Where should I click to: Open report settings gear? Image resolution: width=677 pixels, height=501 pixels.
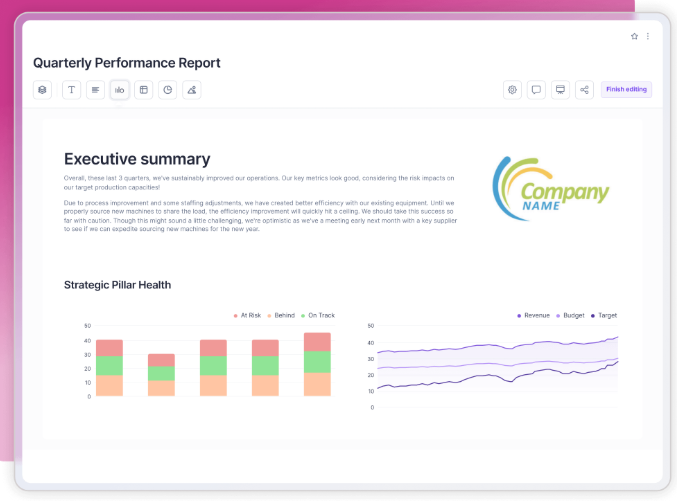tap(512, 90)
